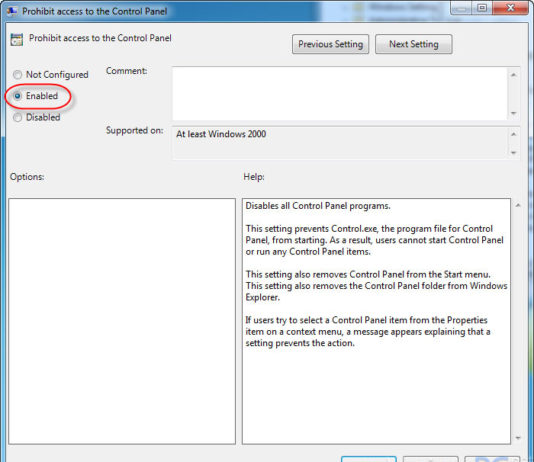This screenshot has width=534, height=462.
Task: Go to Previous Setting
Action: click(x=330, y=44)
